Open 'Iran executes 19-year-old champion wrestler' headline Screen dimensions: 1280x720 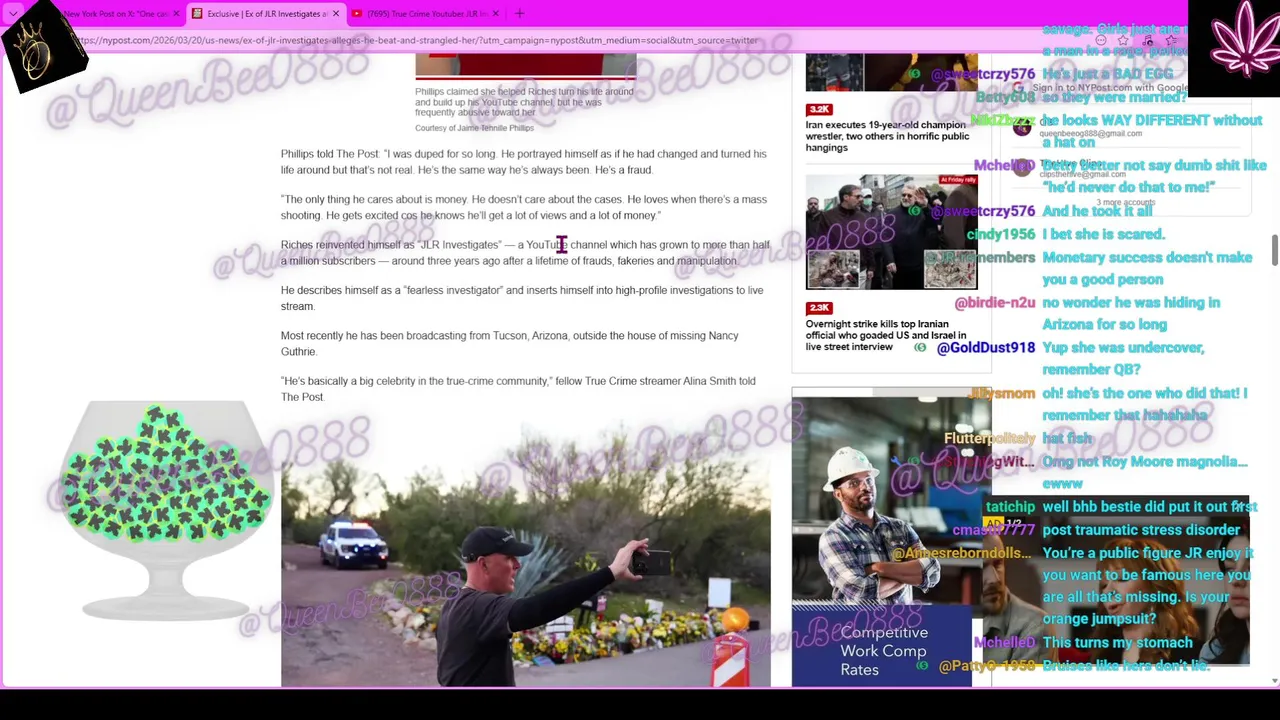[x=887, y=136]
